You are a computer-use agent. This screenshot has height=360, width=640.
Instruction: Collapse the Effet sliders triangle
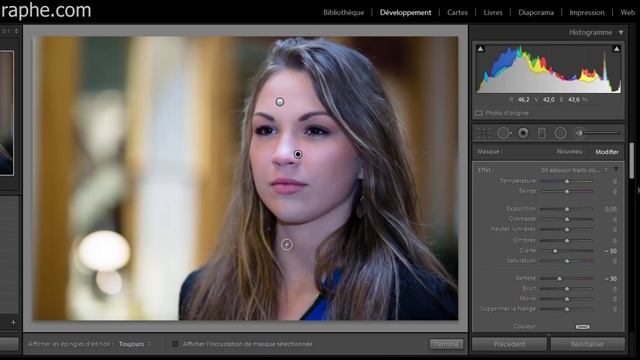(616, 169)
